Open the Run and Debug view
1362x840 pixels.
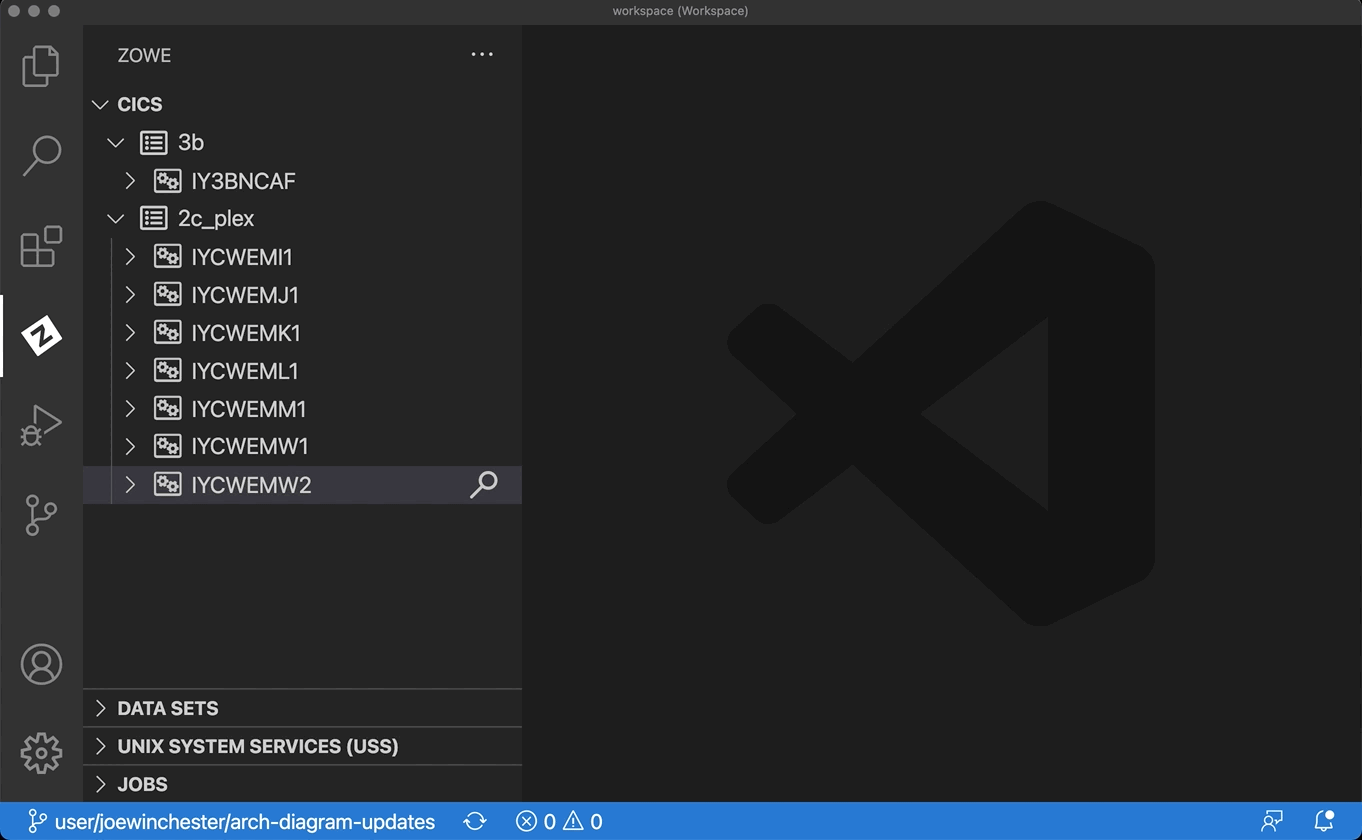click(x=41, y=425)
